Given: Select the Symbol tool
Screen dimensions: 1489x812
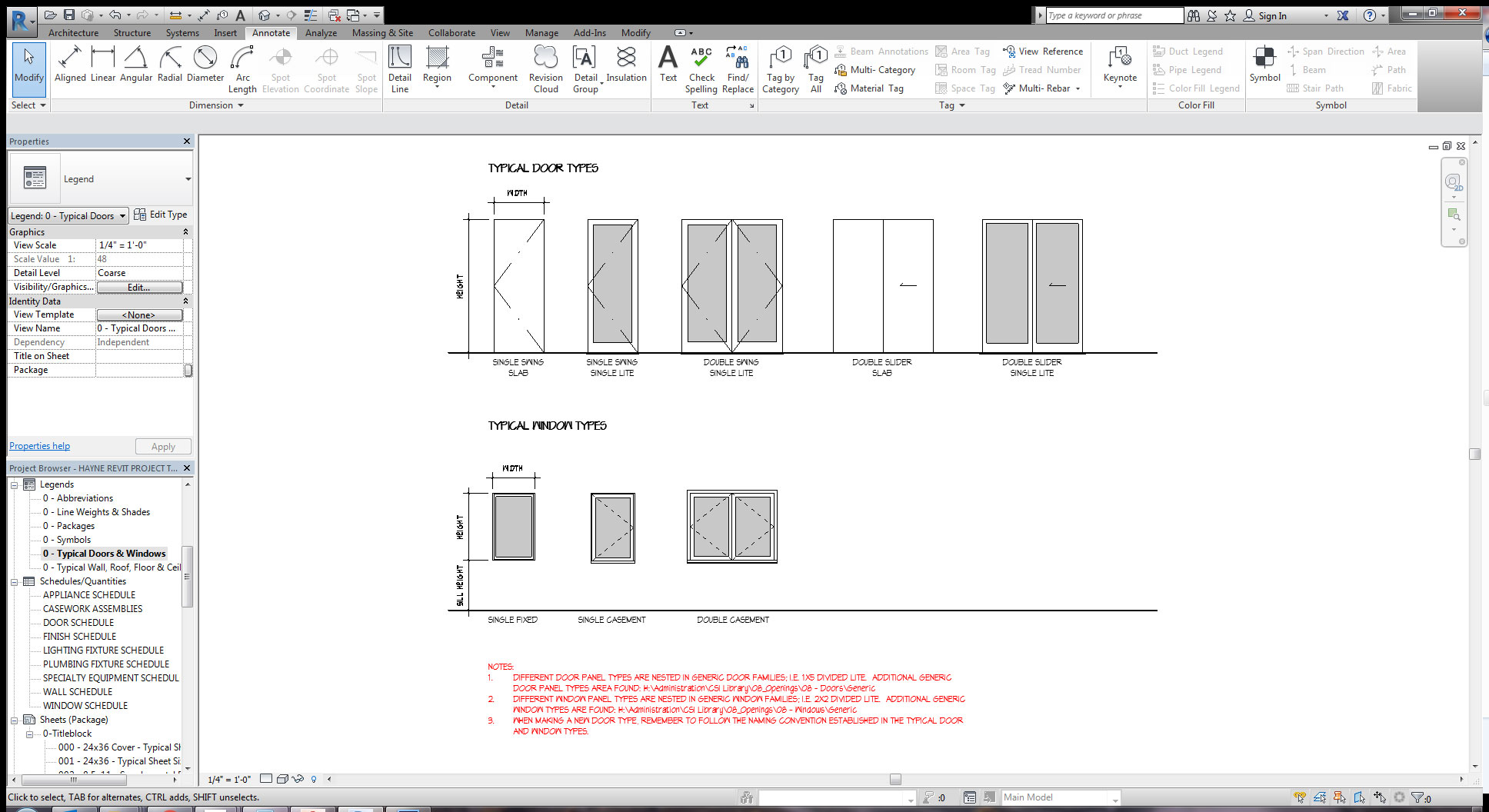Looking at the screenshot, I should point(1265,65).
